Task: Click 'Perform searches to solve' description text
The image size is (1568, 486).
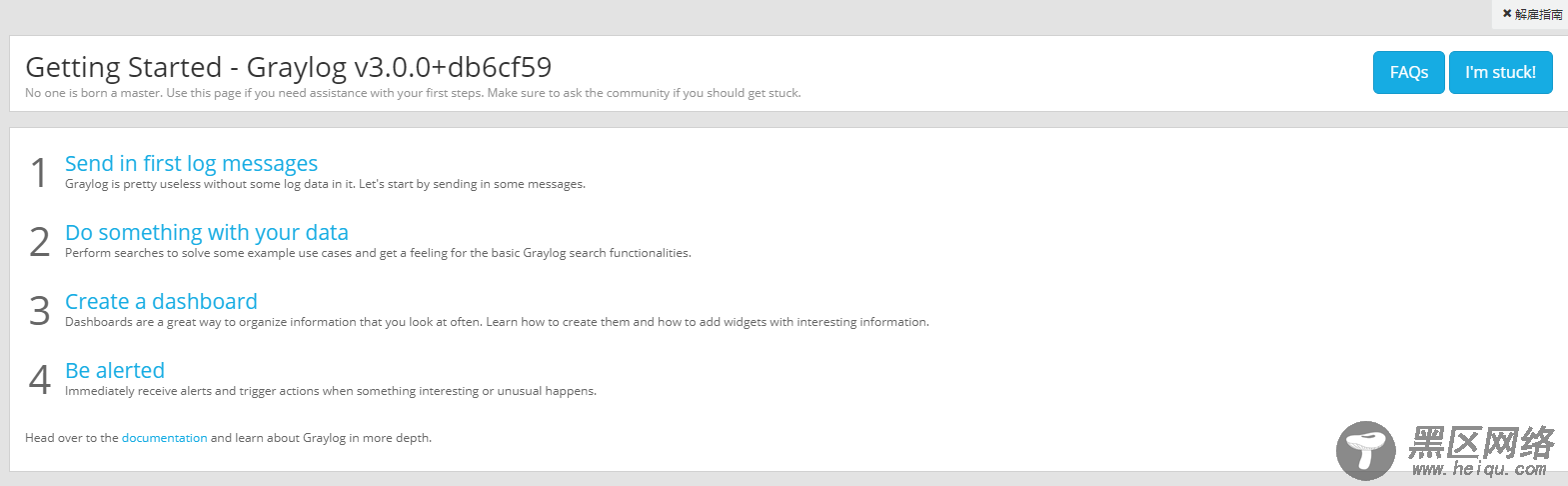Action: tap(378, 253)
